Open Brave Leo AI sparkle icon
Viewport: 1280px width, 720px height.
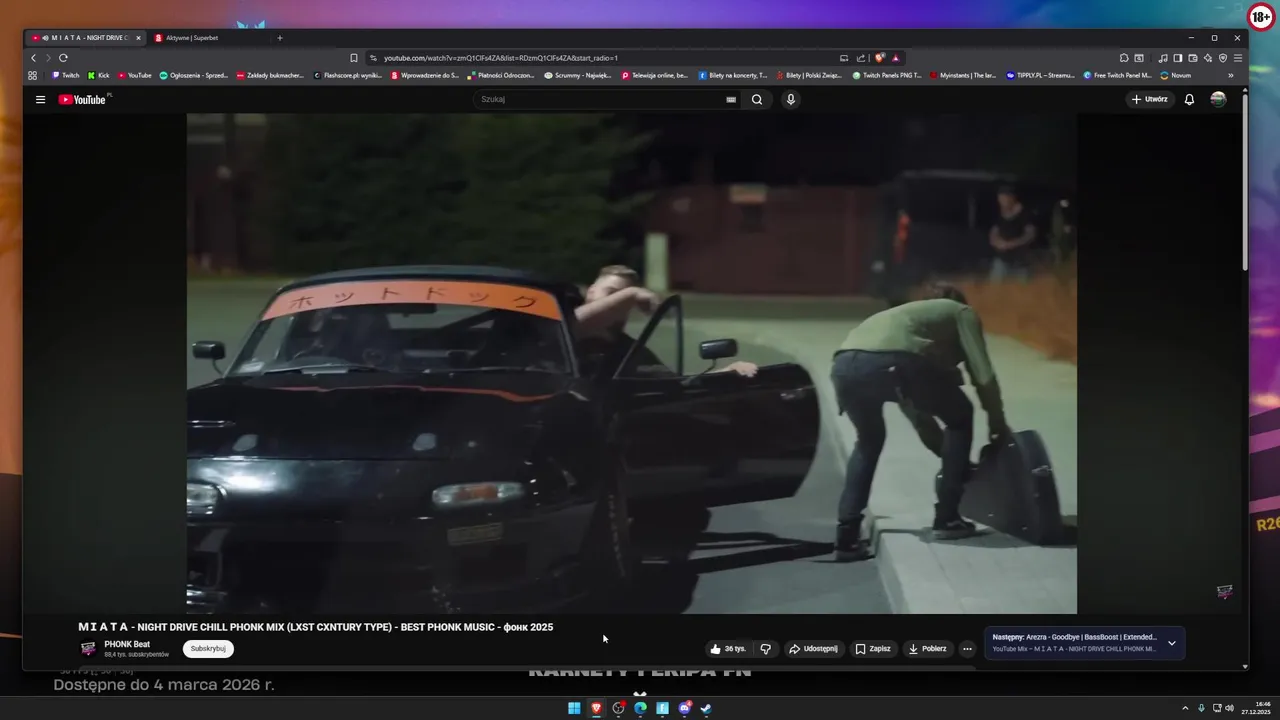point(1208,58)
